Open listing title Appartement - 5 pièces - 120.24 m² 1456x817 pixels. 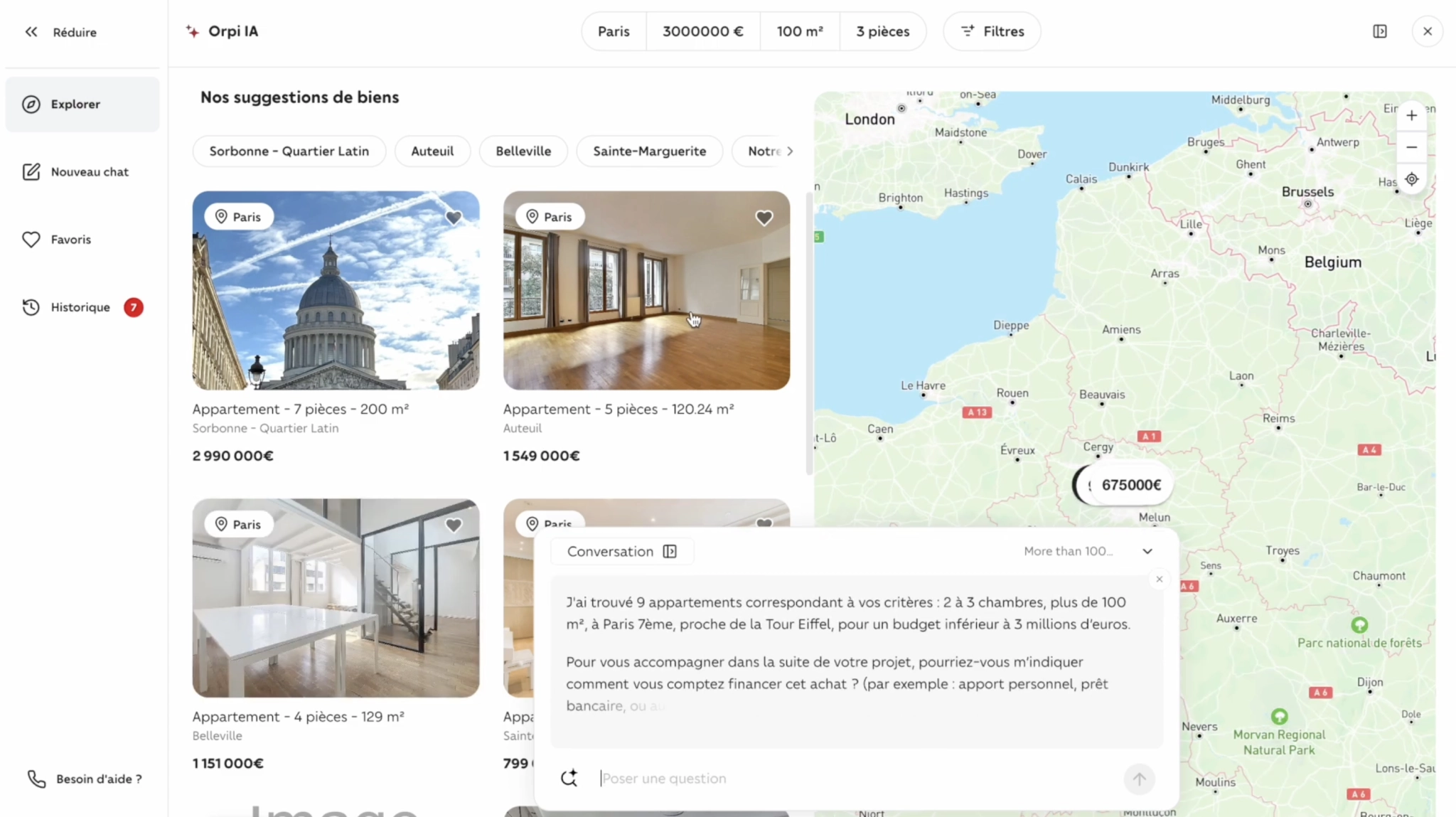pyautogui.click(x=619, y=409)
